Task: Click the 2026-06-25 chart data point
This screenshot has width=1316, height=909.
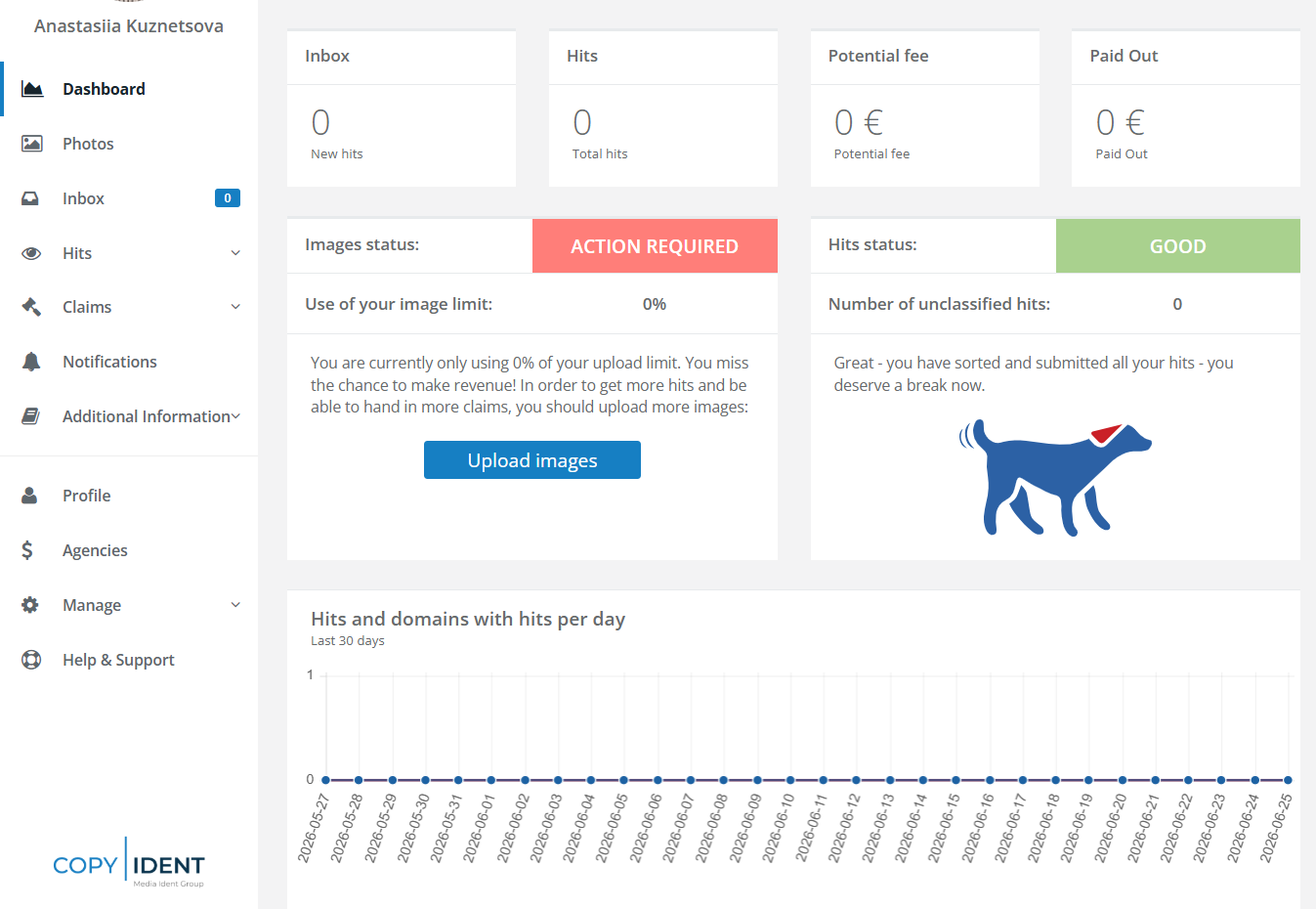Action: click(1288, 780)
